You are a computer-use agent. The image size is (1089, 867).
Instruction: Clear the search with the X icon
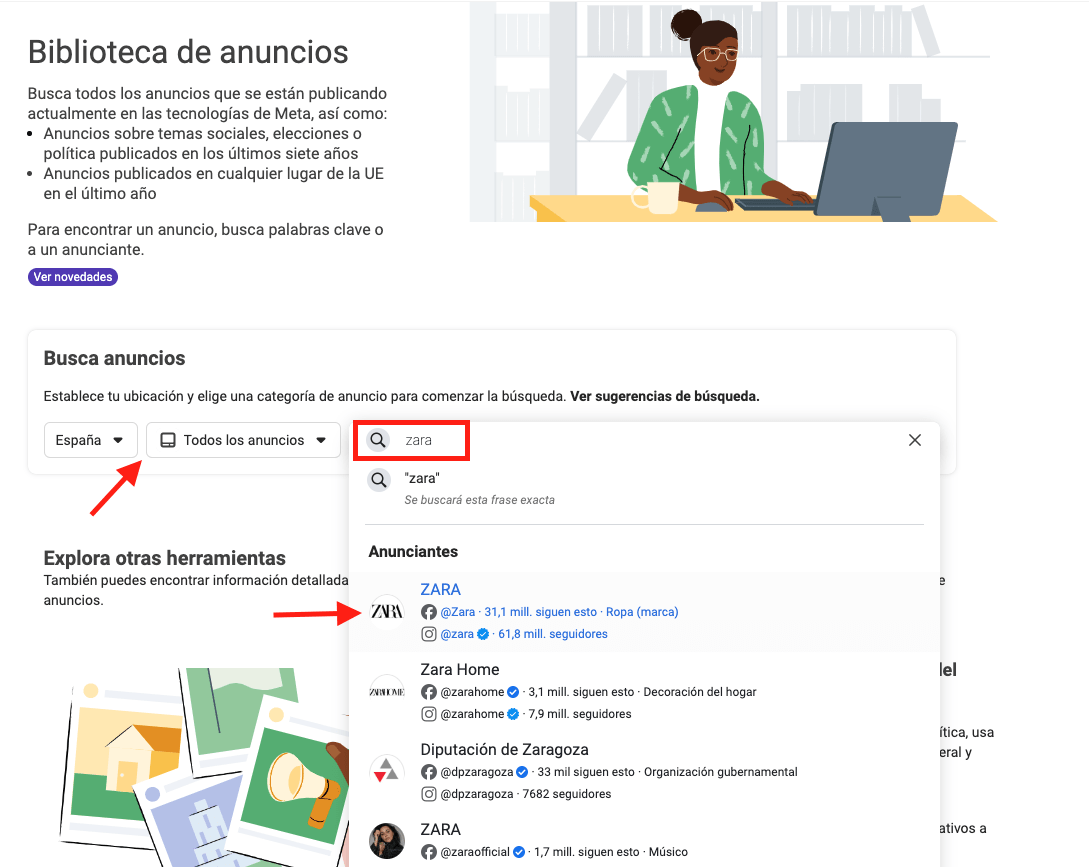(915, 440)
